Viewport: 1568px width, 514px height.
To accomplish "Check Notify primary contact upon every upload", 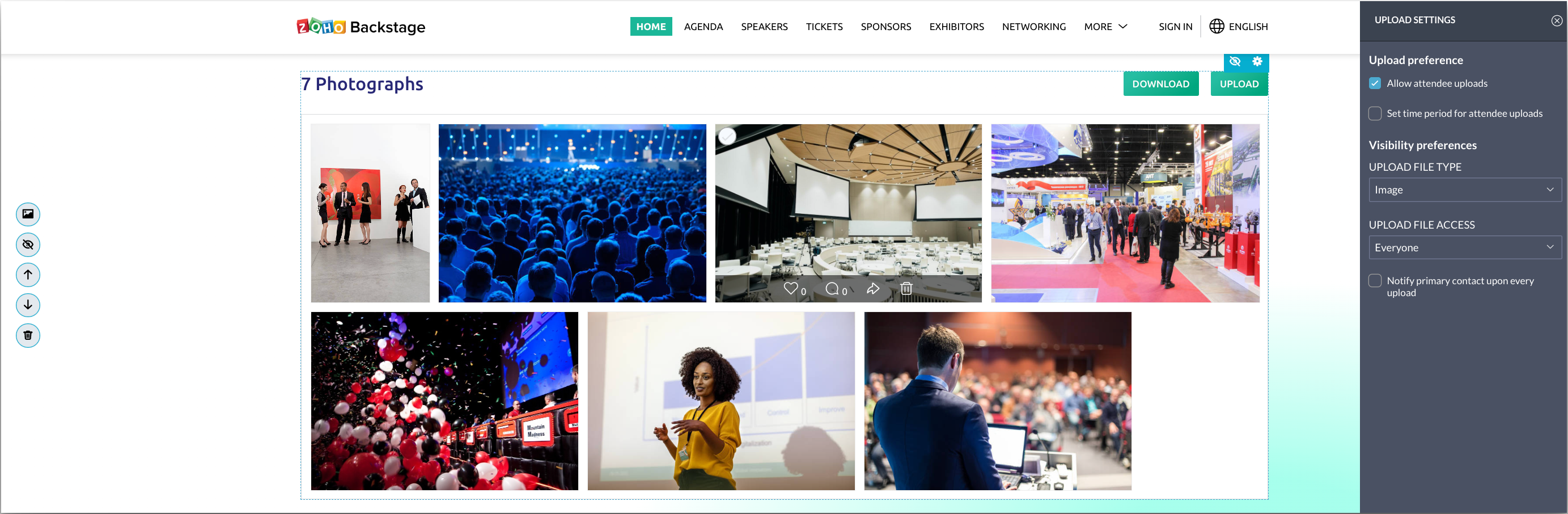I will coord(1375,281).
